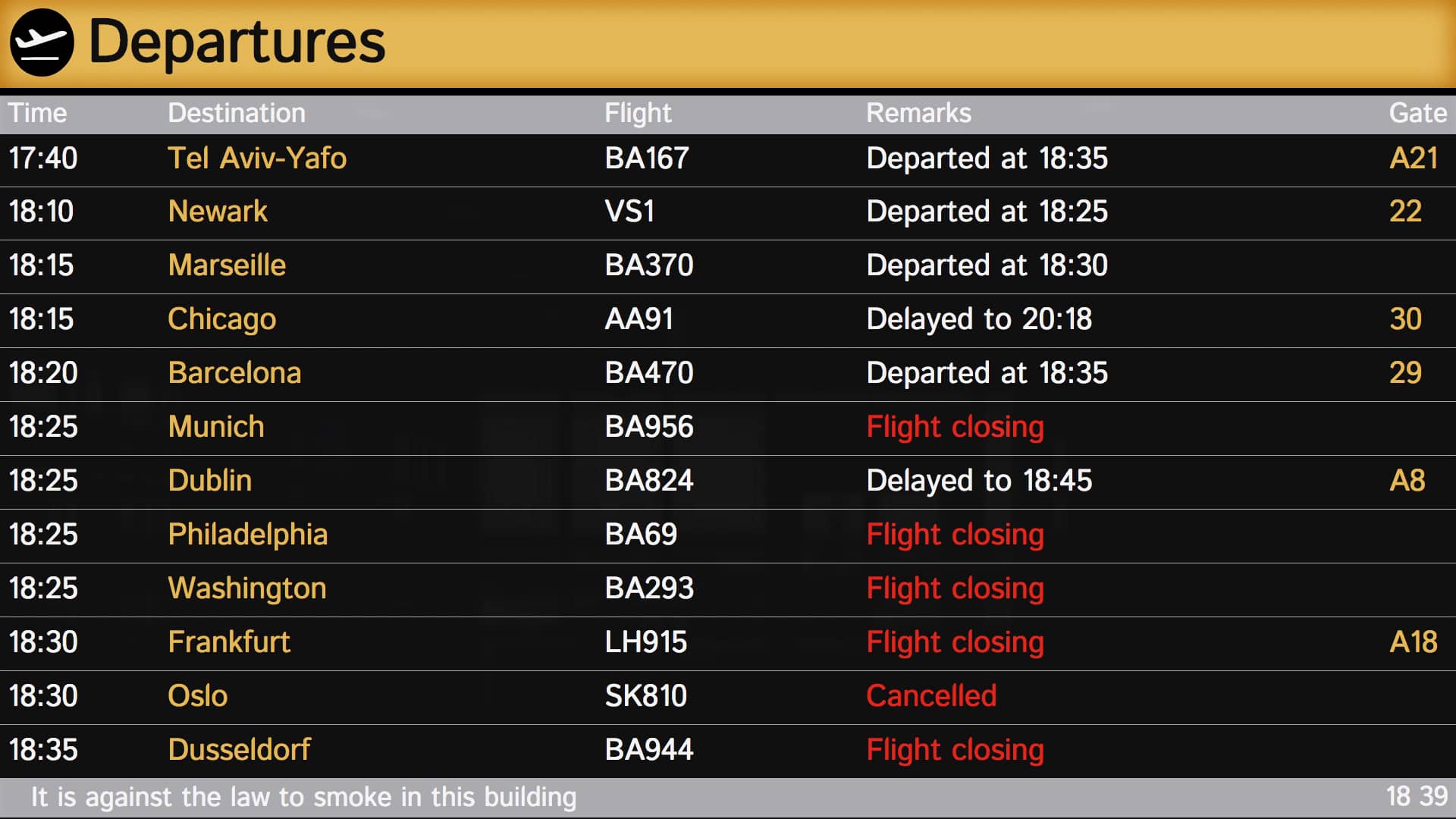Viewport: 1456px width, 819px height.
Task: Select the Dusseldorf destination
Action: click(240, 750)
